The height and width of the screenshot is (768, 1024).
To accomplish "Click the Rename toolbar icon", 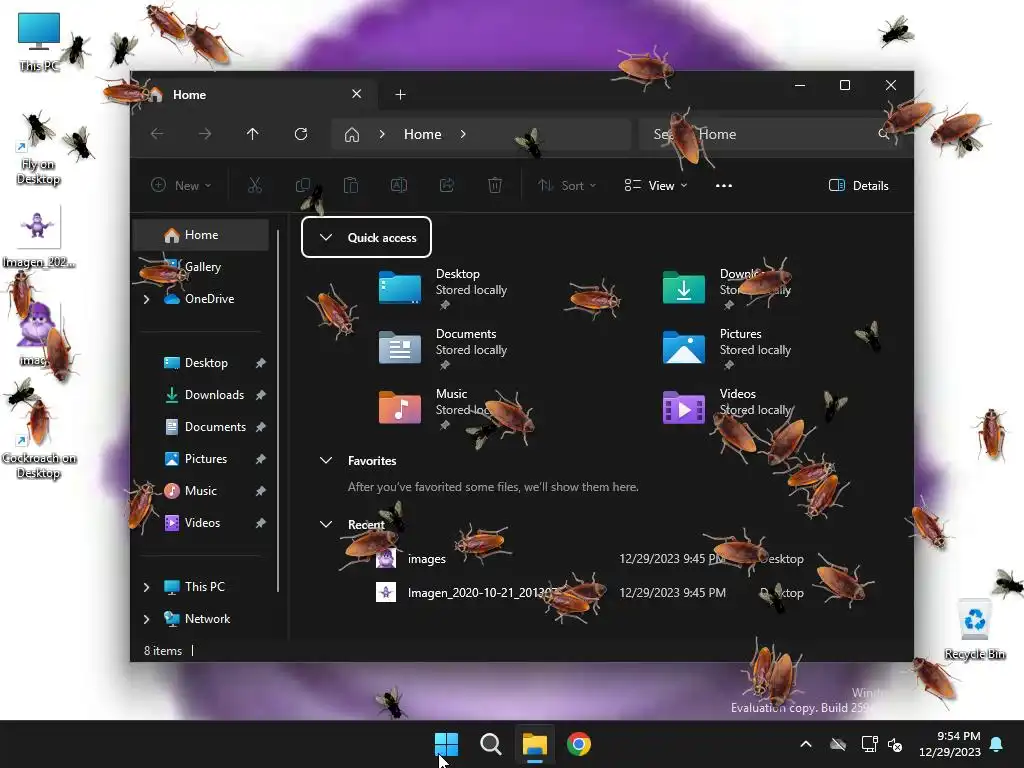I will [x=399, y=185].
